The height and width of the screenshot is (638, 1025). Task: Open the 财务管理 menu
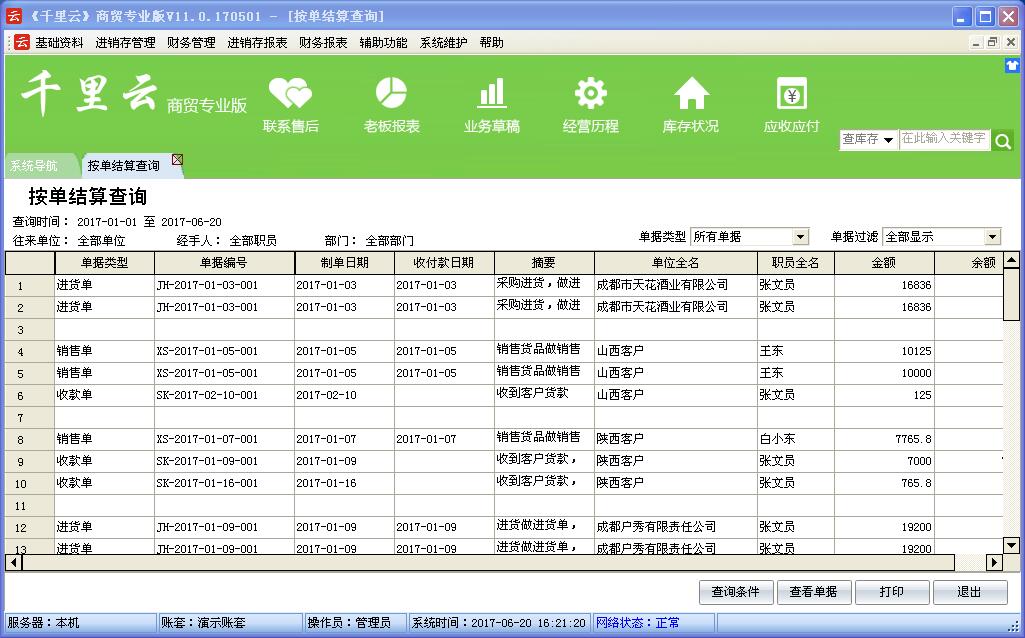tap(191, 43)
